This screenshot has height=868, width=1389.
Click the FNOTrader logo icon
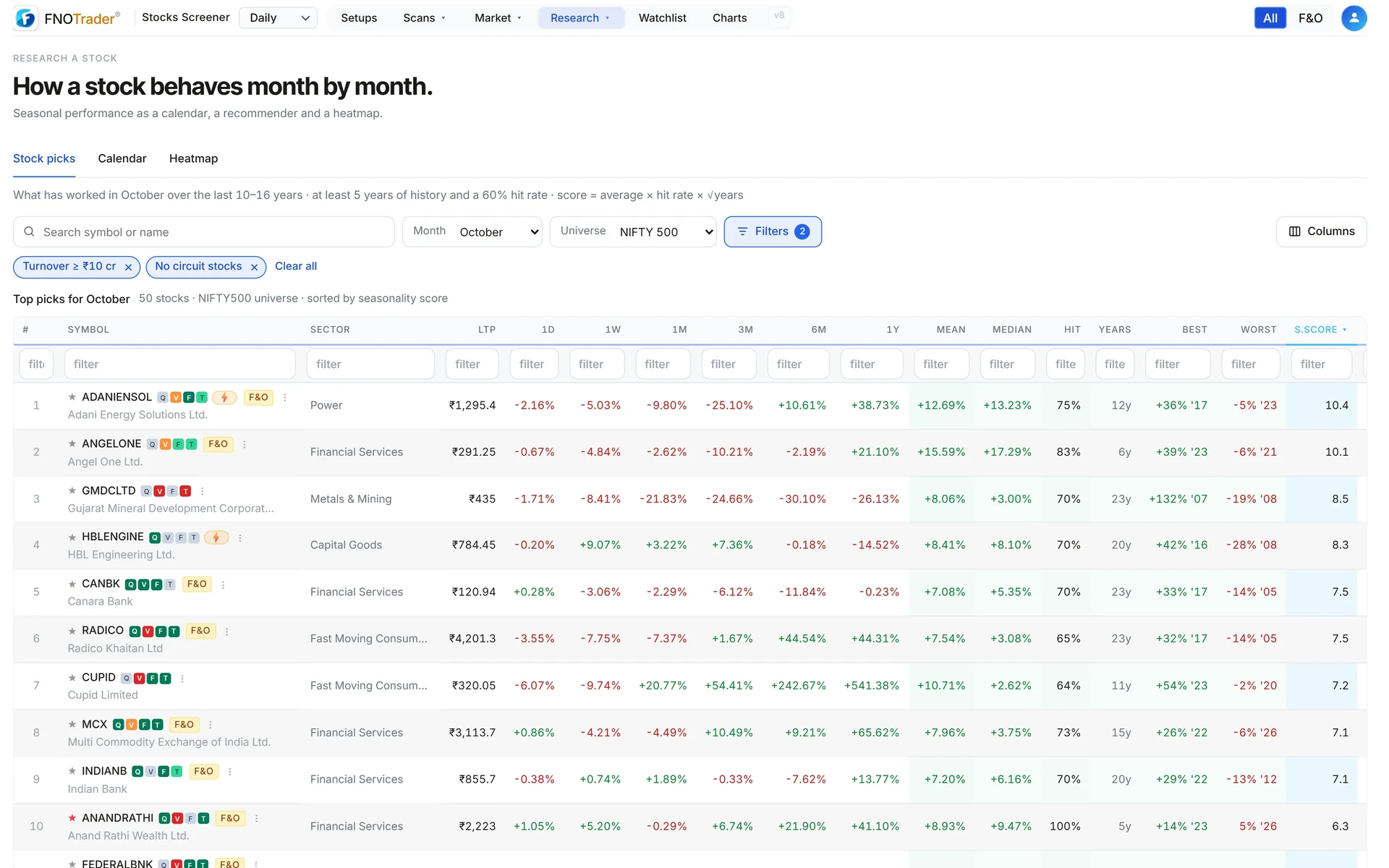coord(26,18)
